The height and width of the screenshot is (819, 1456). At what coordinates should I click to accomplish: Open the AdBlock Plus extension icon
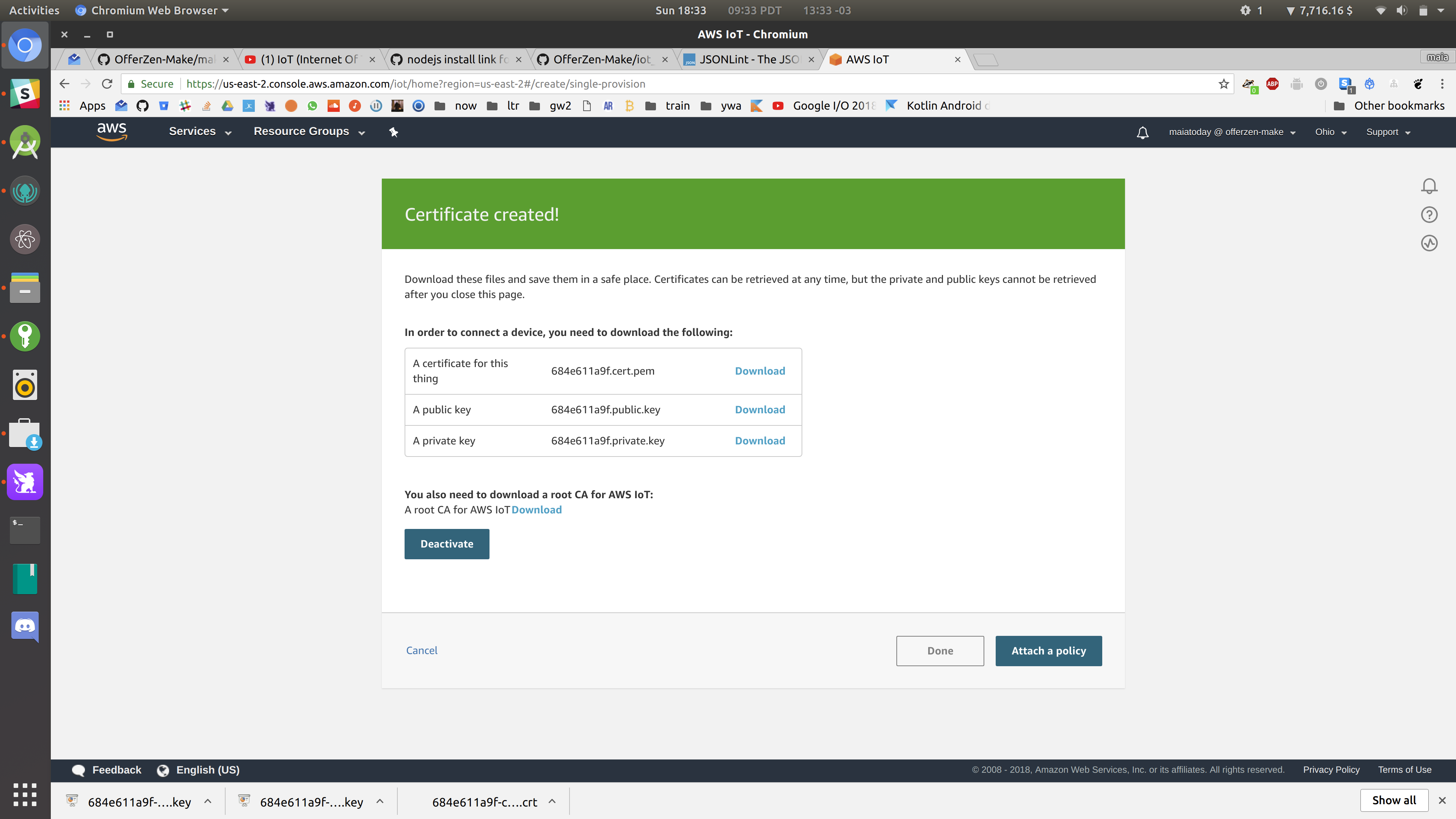point(1272,84)
